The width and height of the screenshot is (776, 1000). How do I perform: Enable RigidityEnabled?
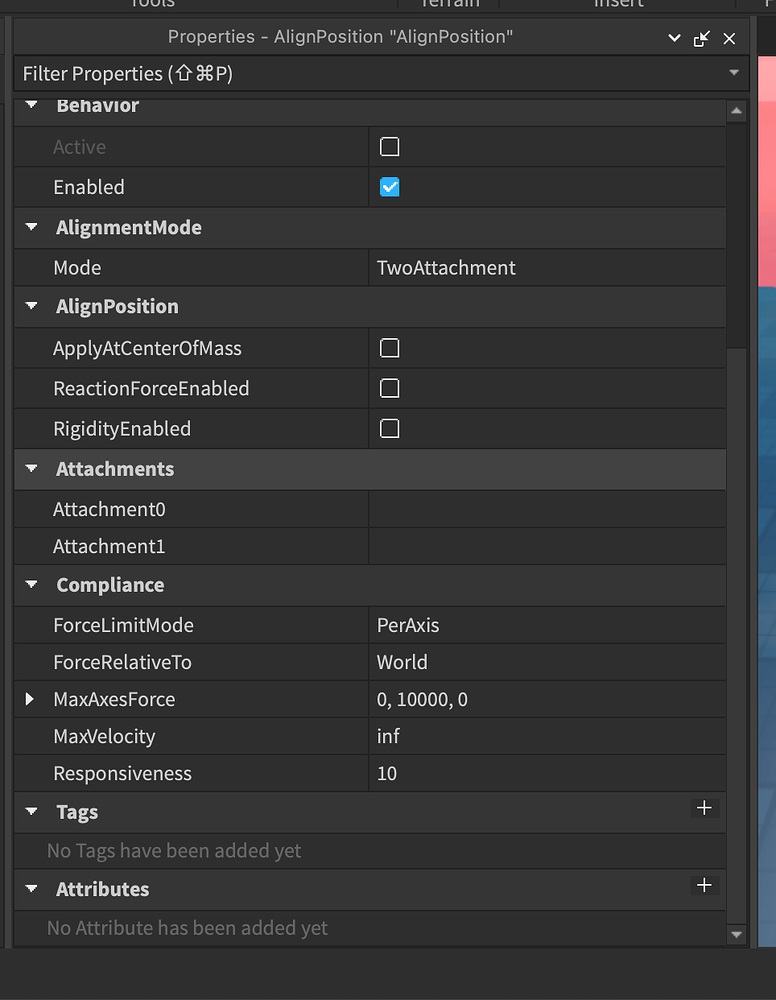tap(389, 428)
